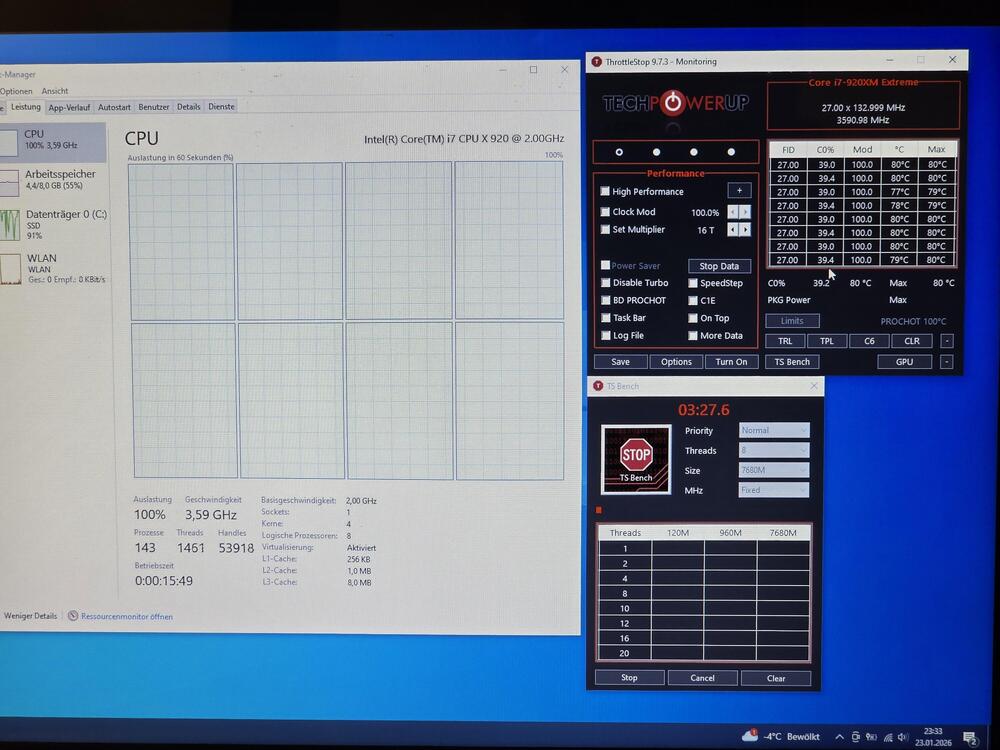
Task: Switch to the App-Verlauf tab
Action: pyautogui.click(x=69, y=107)
